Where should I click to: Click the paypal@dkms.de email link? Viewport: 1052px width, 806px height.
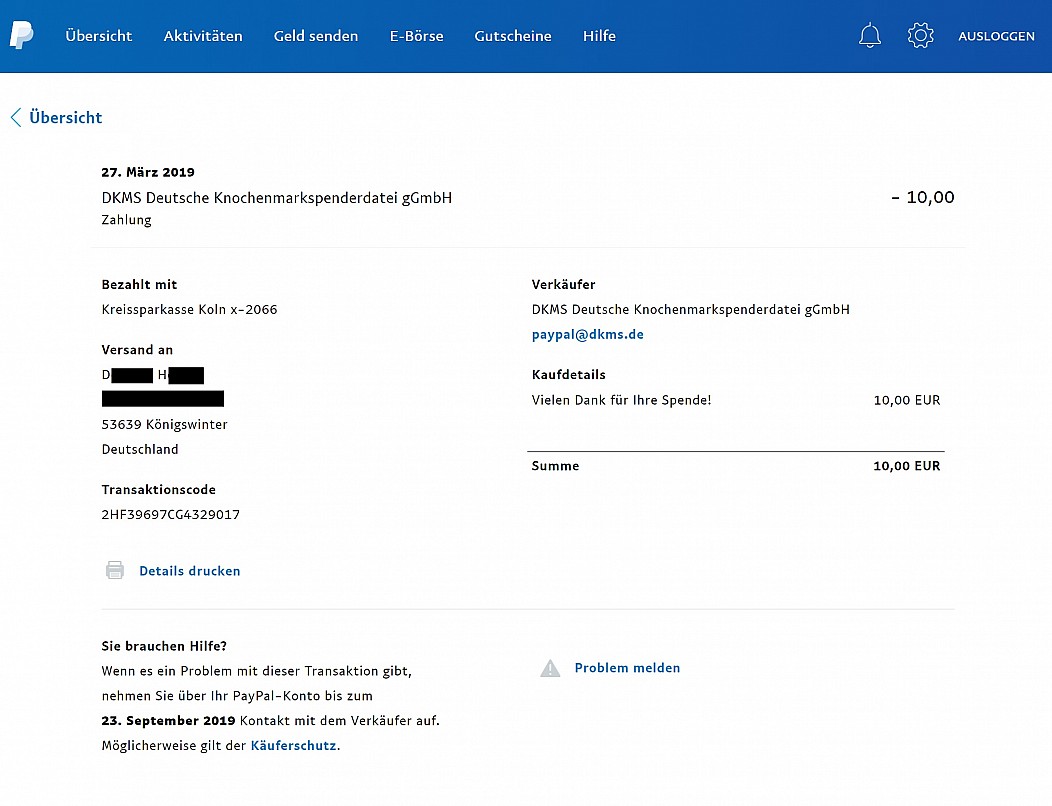pyautogui.click(x=588, y=334)
